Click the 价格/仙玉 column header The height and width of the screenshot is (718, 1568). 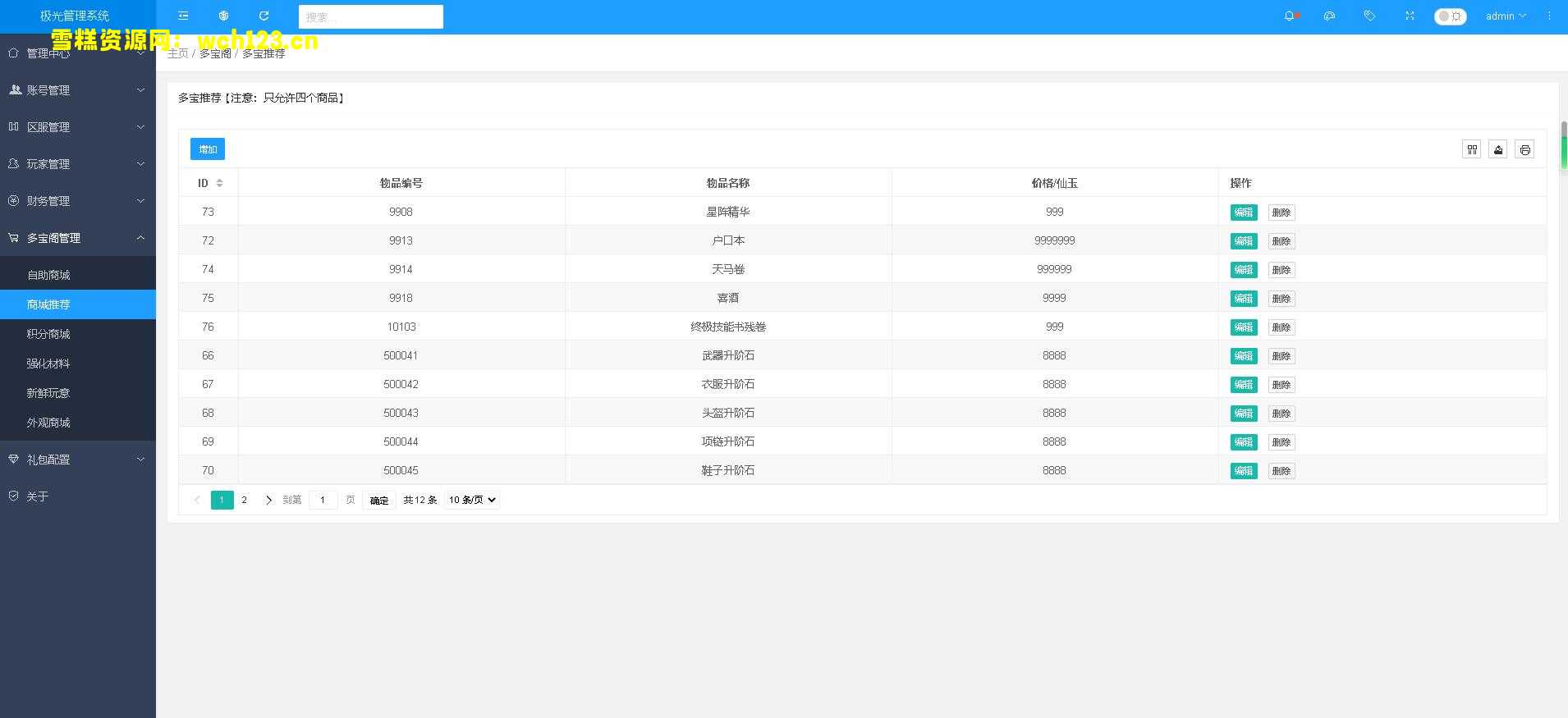1055,183
